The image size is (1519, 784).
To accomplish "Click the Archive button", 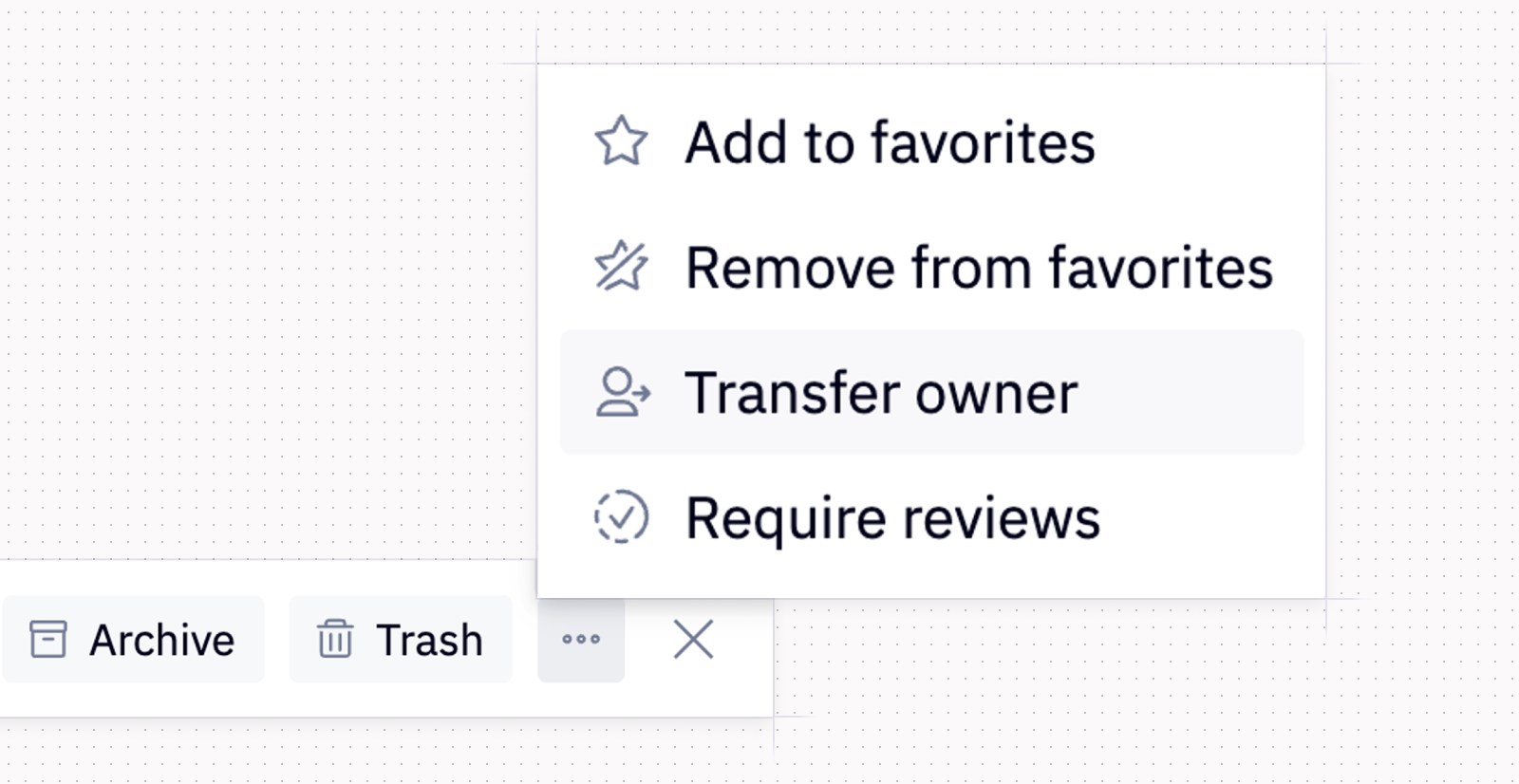I will [x=133, y=639].
